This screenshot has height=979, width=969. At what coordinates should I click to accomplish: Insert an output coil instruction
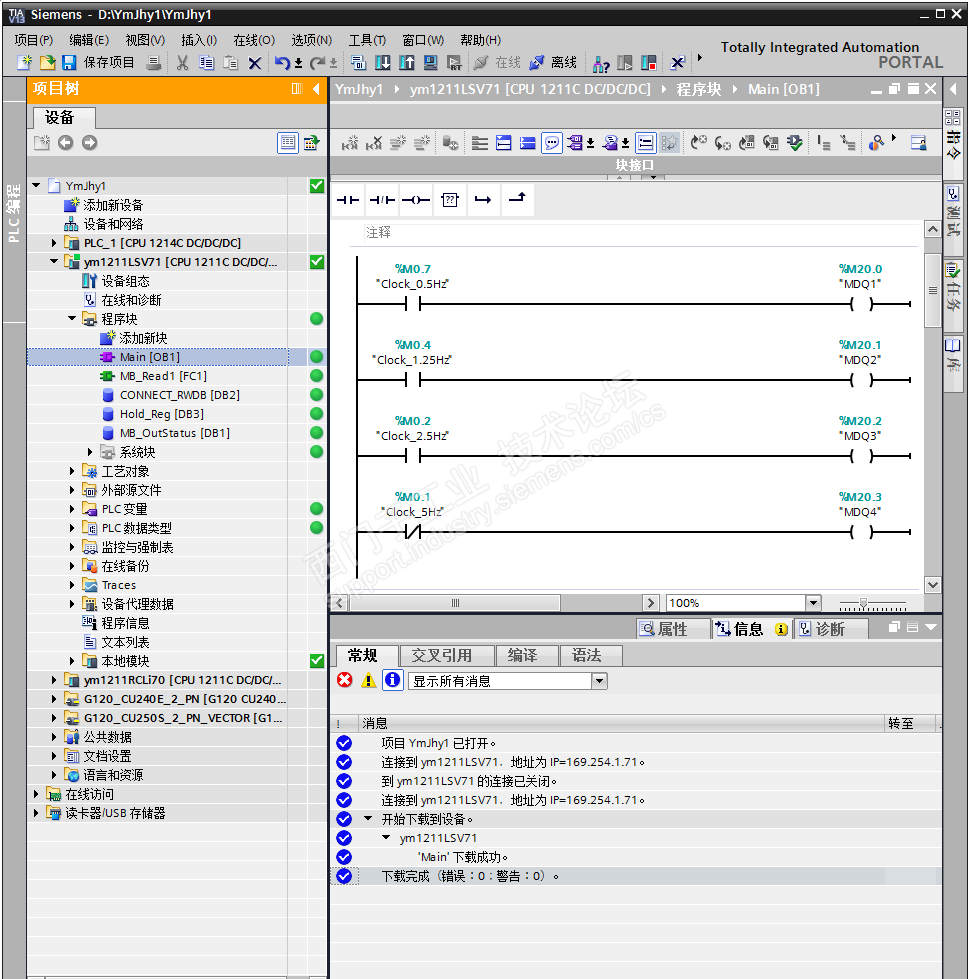[x=415, y=200]
